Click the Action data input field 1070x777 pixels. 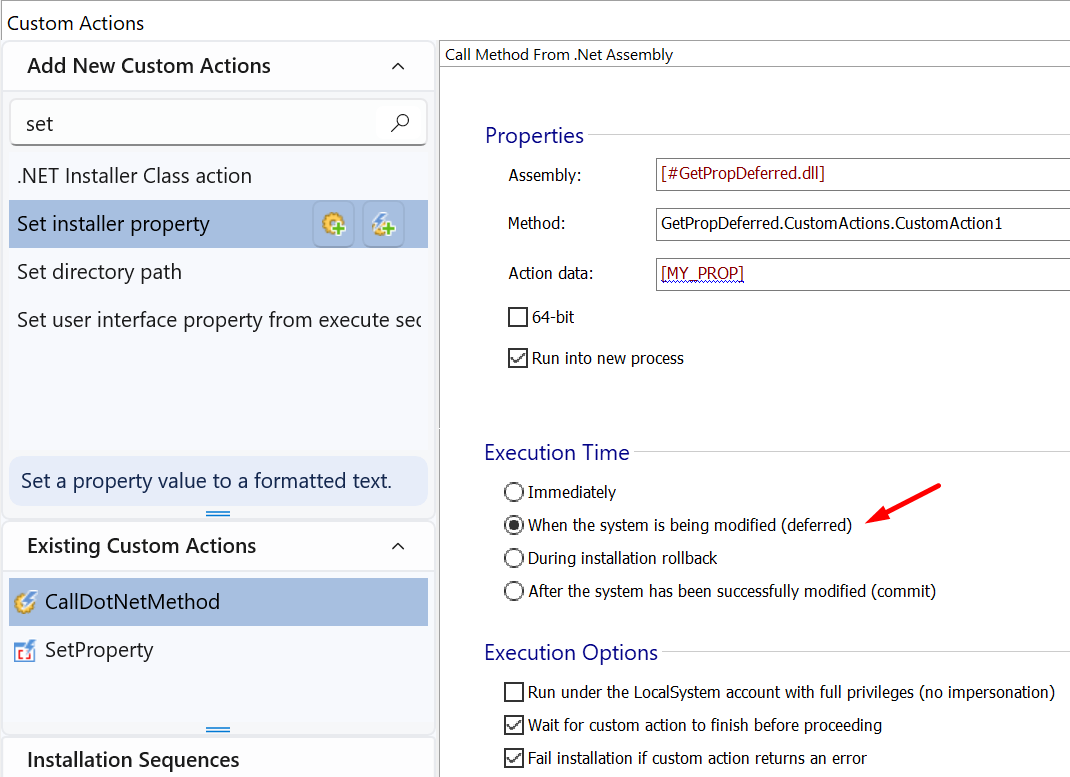(x=860, y=274)
